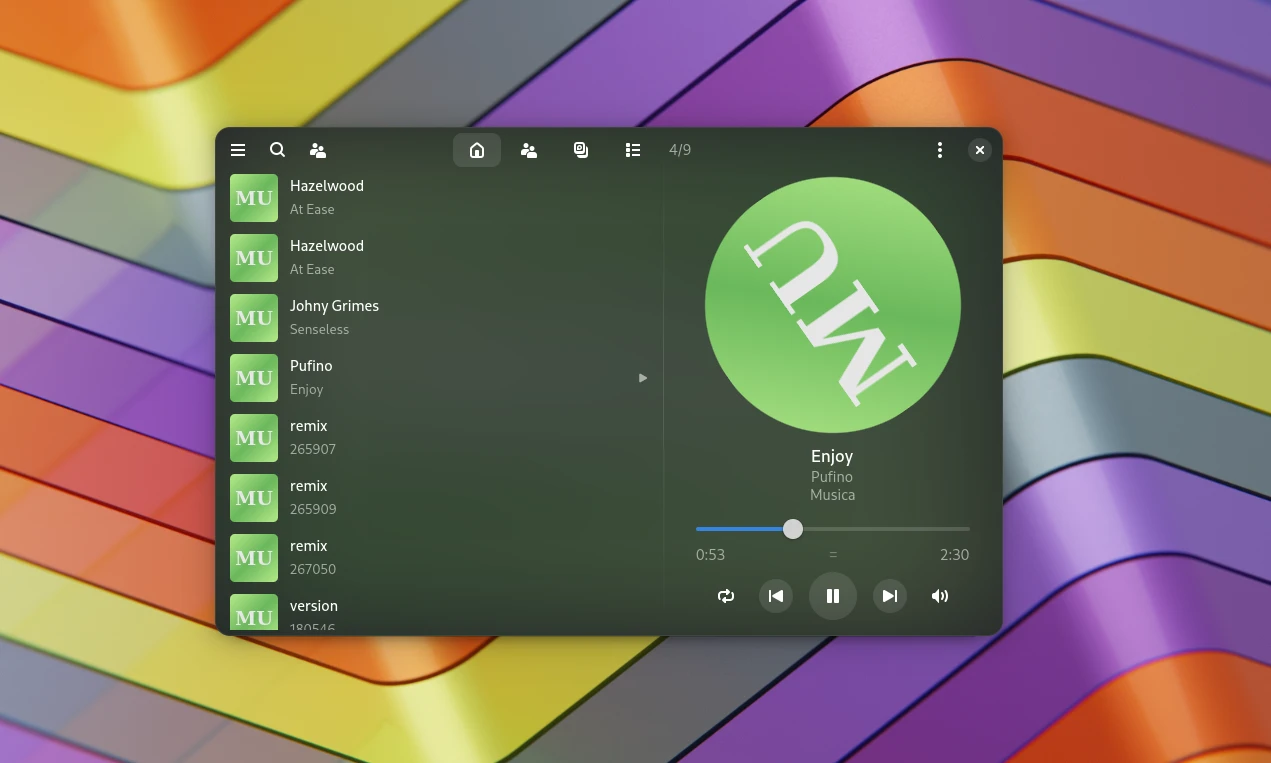Open the Albums view tab
The height and width of the screenshot is (763, 1271).
(x=581, y=150)
